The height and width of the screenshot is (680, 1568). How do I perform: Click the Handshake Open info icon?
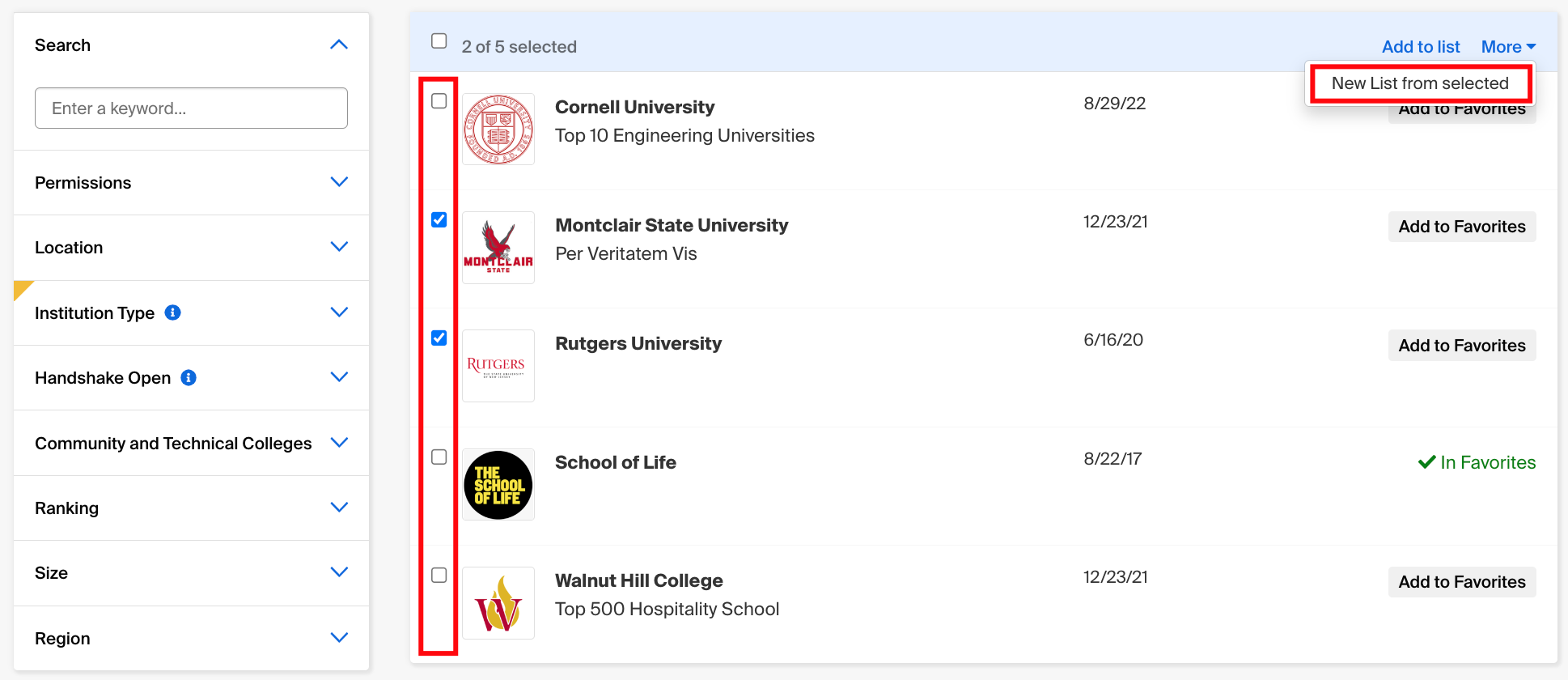pyautogui.click(x=189, y=377)
